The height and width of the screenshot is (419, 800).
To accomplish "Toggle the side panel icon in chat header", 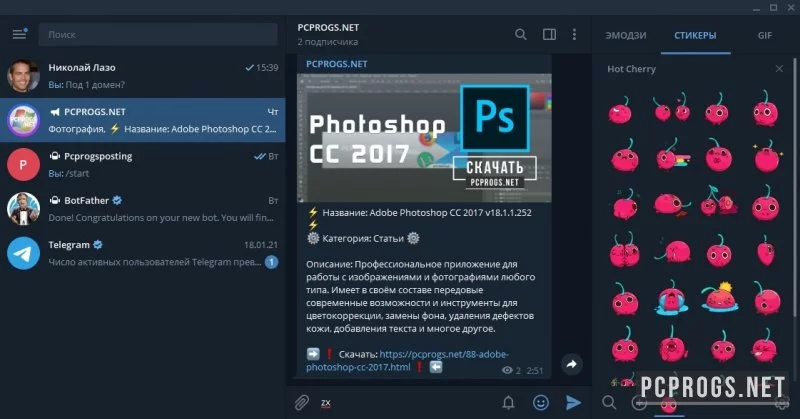I will pos(549,34).
